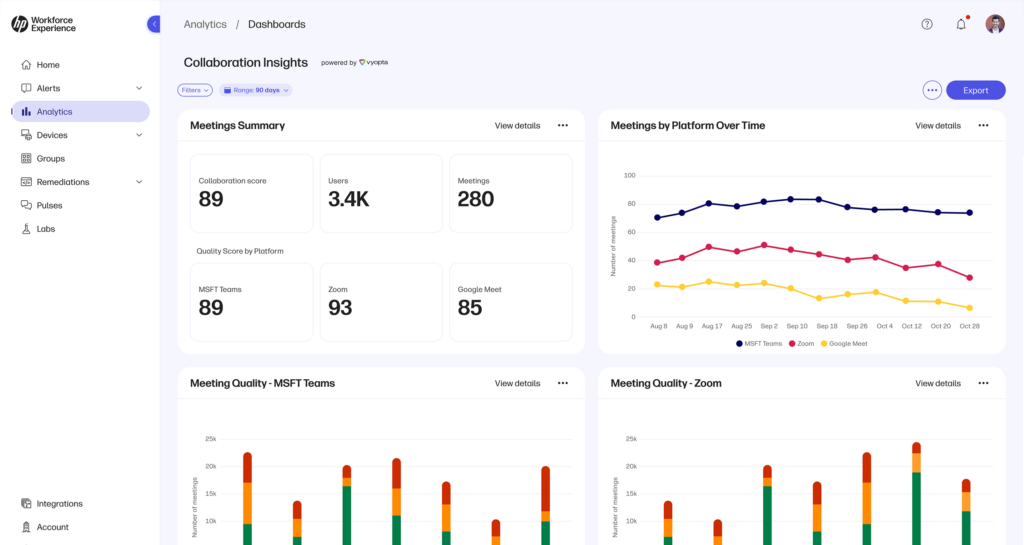1024x545 pixels.
Task: Open notifications bell icon
Action: [x=961, y=24]
